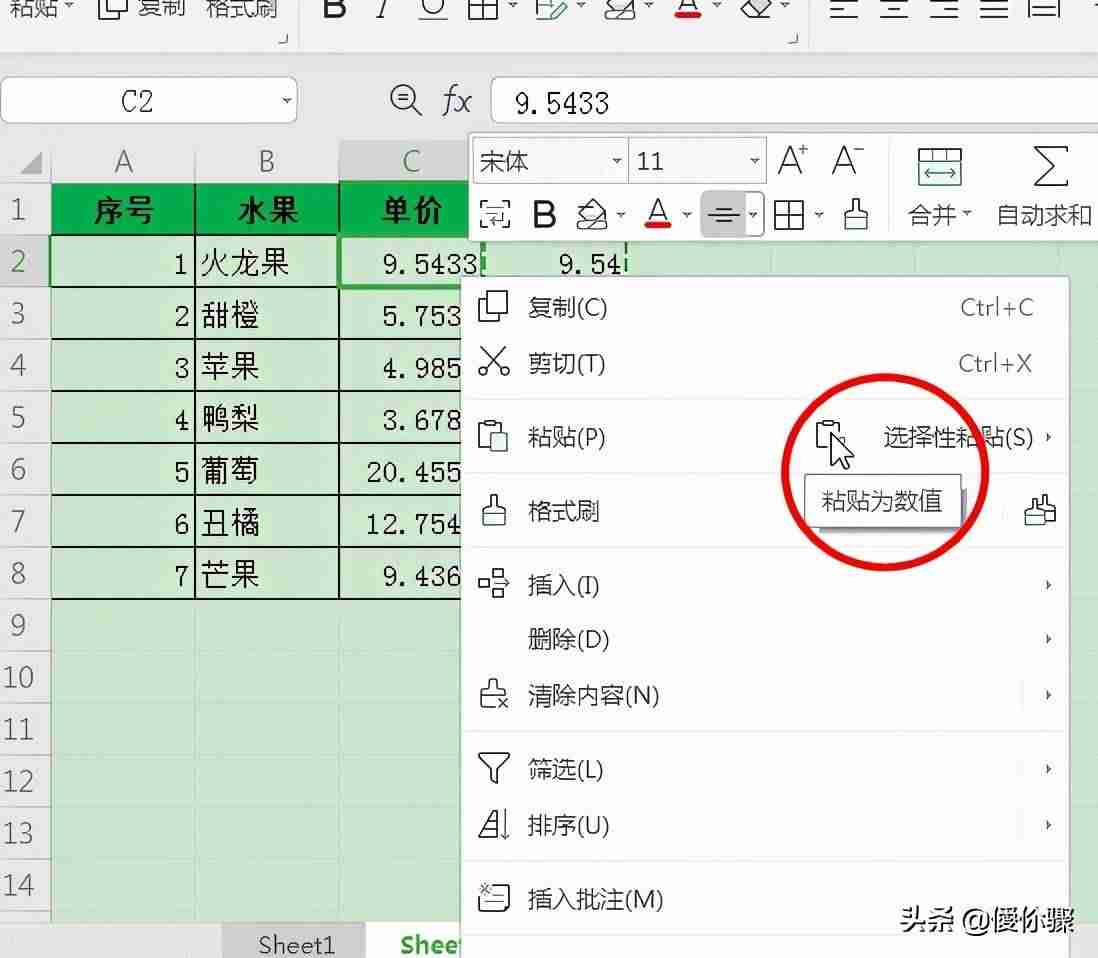Screen dimensions: 1098x958
Task: Click the select-region icon left of mini toolbar Bold
Action: (x=494, y=214)
